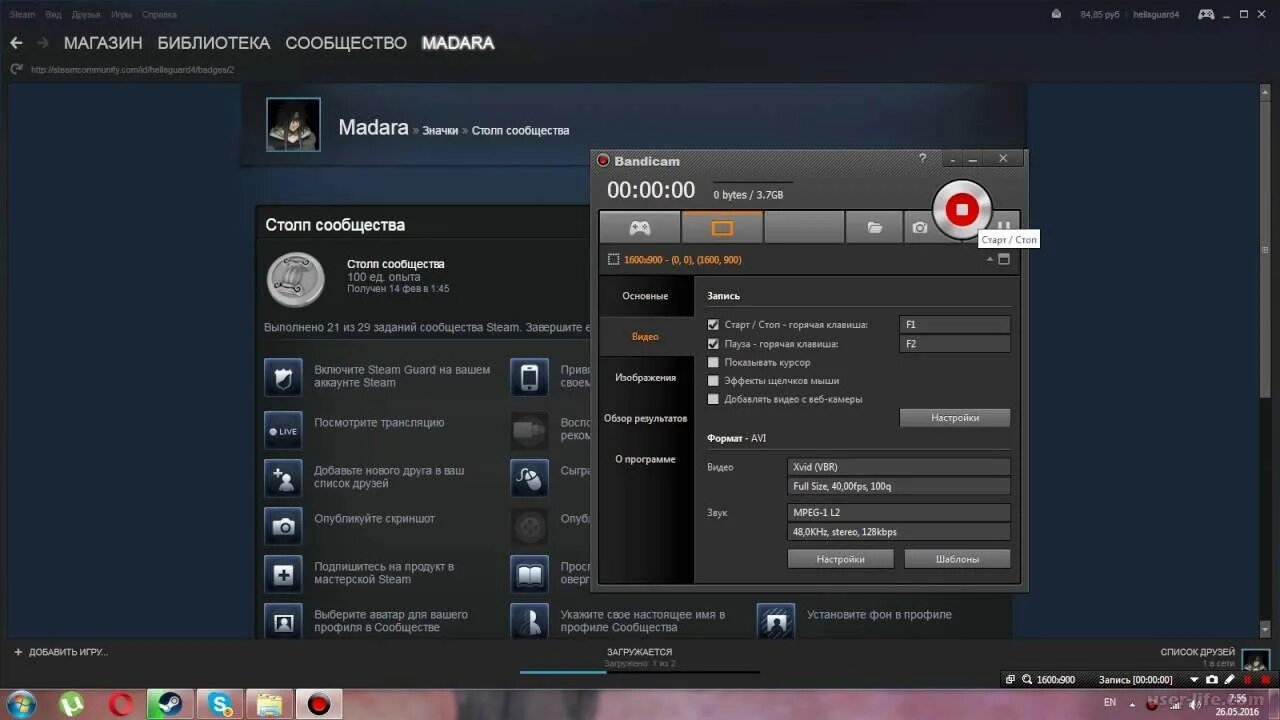Click the choose avatar task icon
1280x720 pixels.
[283, 621]
